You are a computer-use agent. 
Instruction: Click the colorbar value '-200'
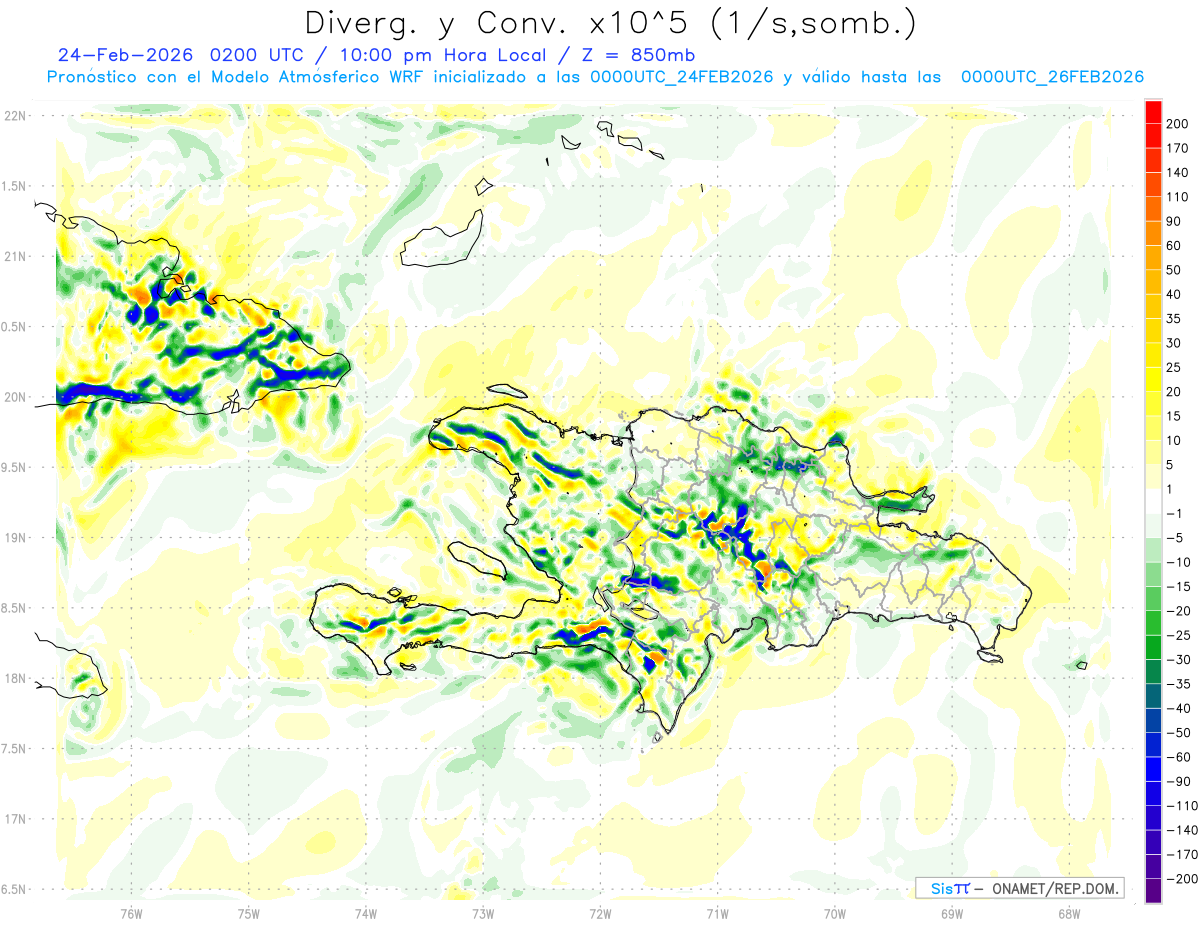(1182, 878)
